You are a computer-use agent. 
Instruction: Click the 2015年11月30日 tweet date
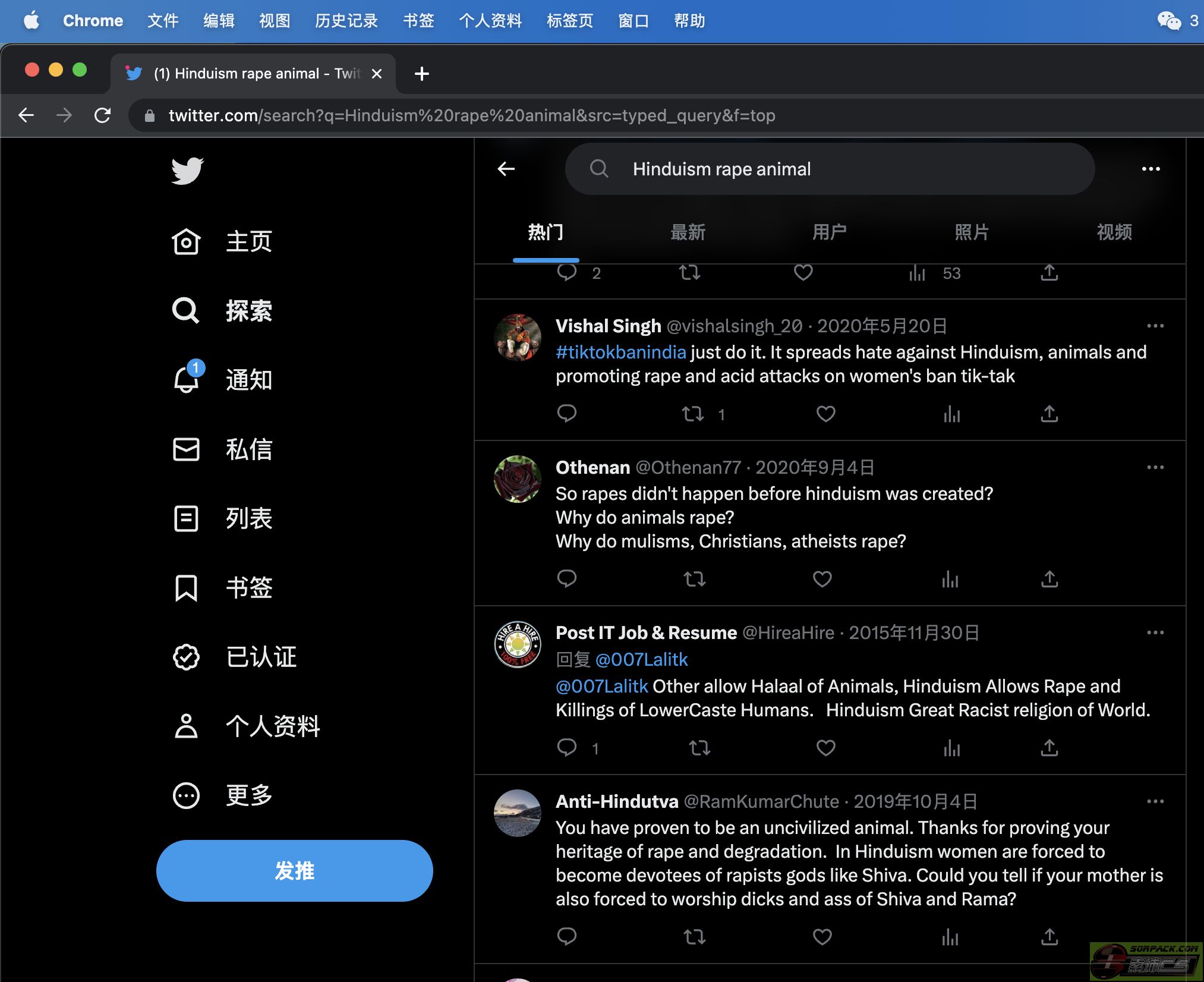click(x=914, y=632)
